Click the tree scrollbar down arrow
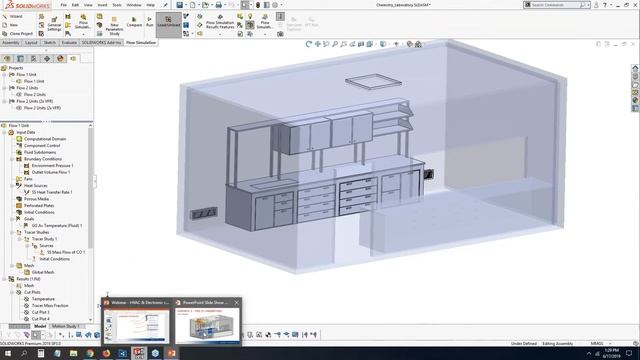This screenshot has width=640, height=360. (91, 320)
